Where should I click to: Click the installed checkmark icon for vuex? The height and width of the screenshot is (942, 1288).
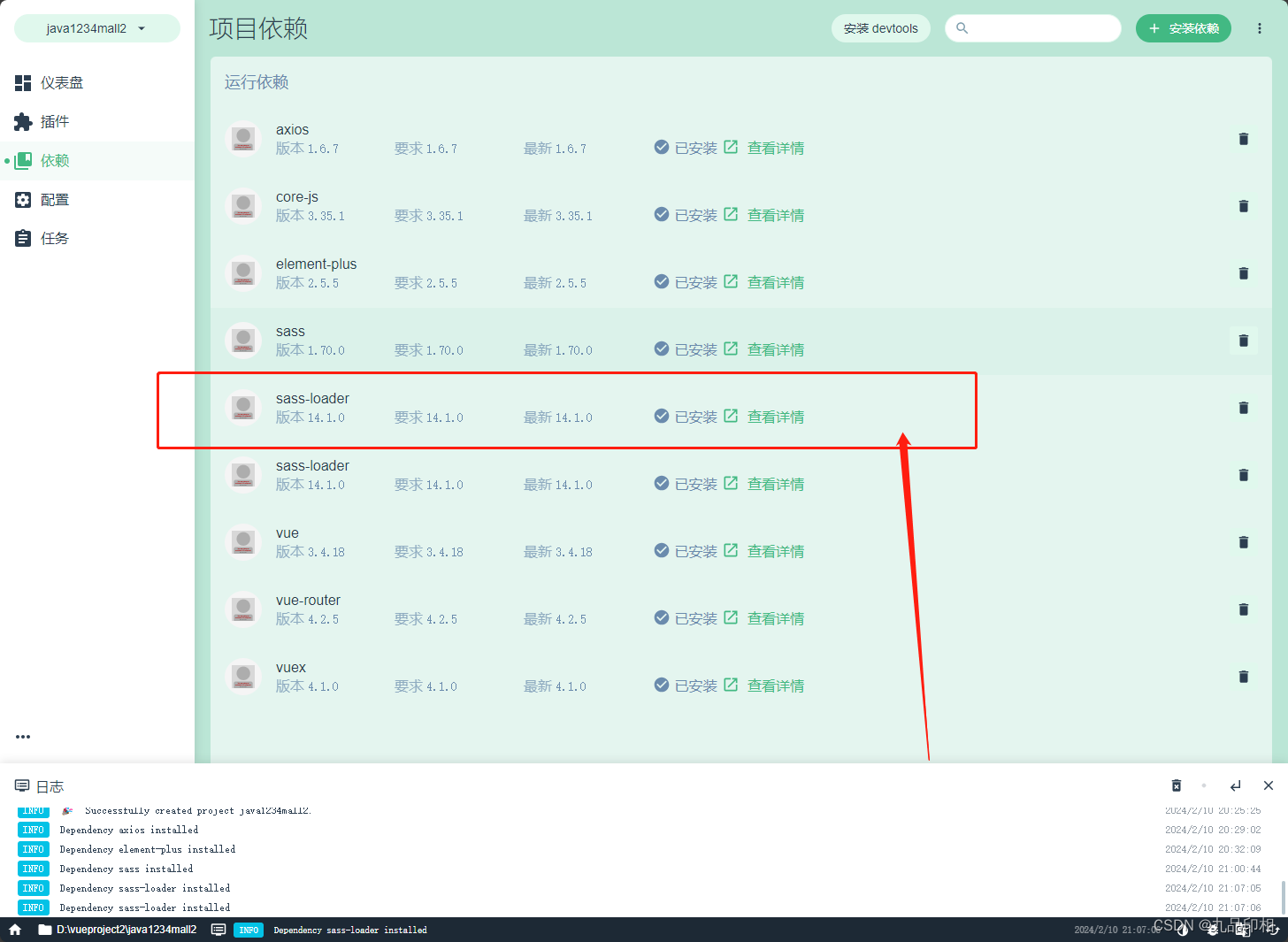point(662,685)
